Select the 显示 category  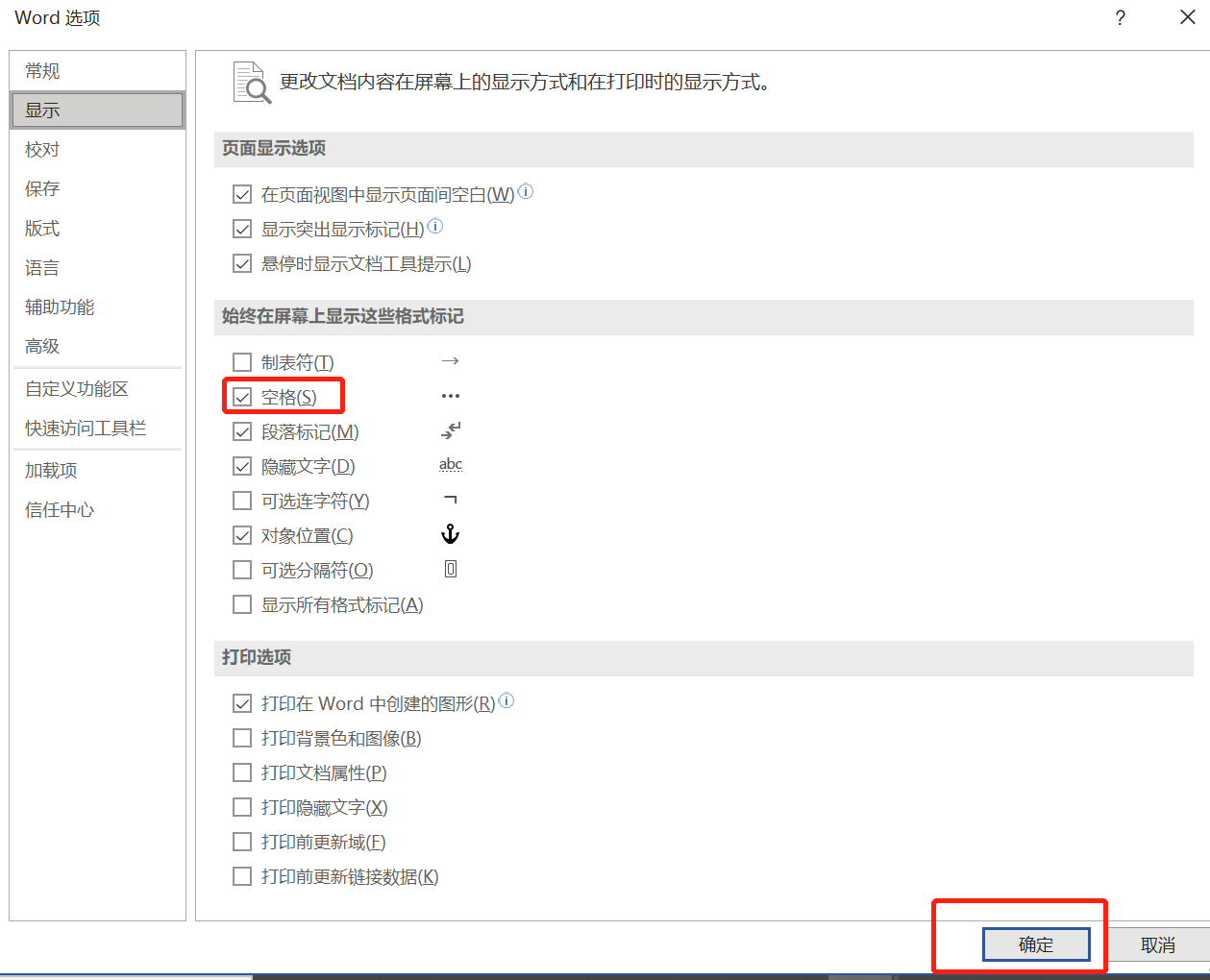tap(97, 110)
